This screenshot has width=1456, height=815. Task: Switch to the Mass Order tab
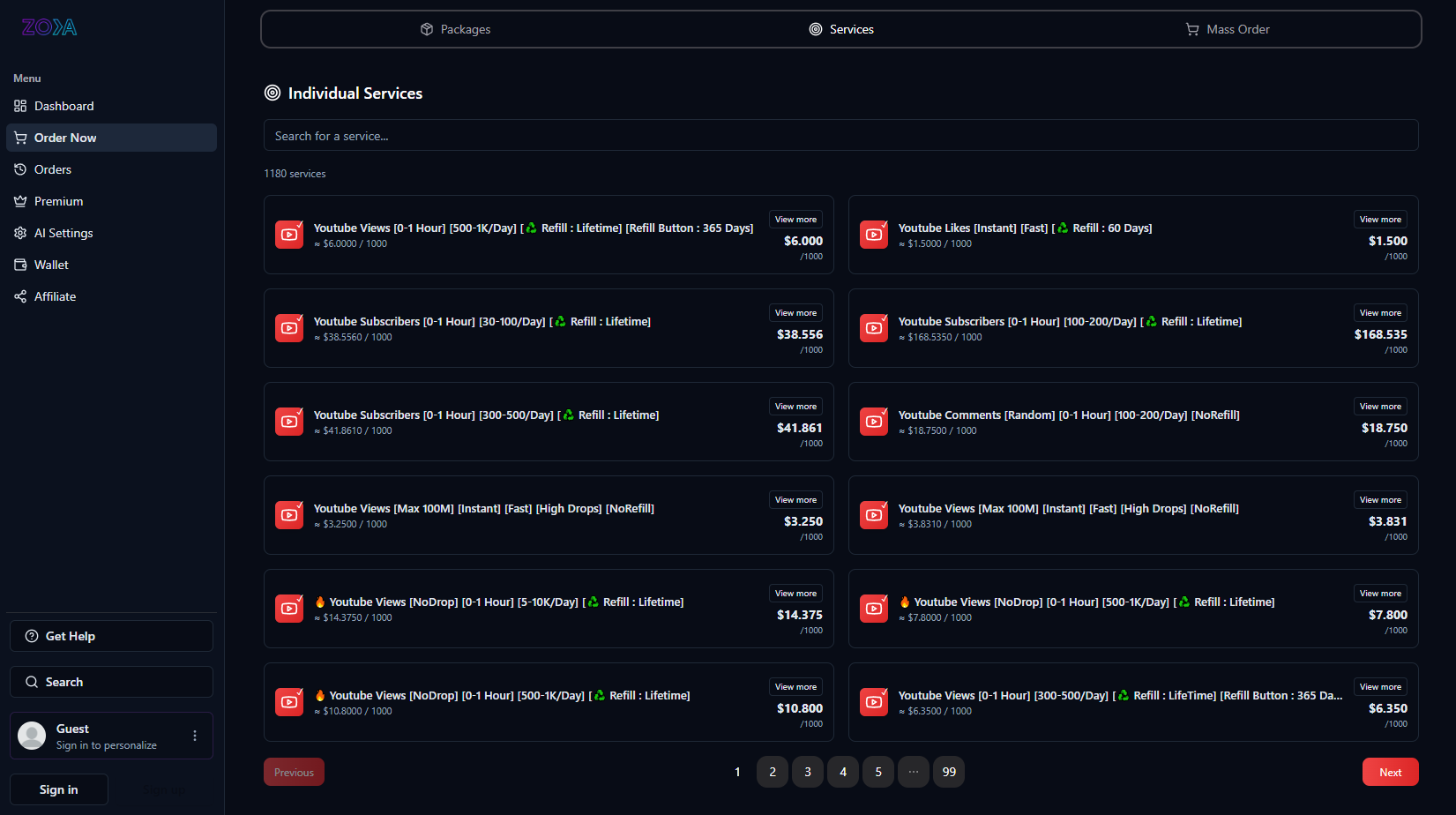pos(1228,29)
